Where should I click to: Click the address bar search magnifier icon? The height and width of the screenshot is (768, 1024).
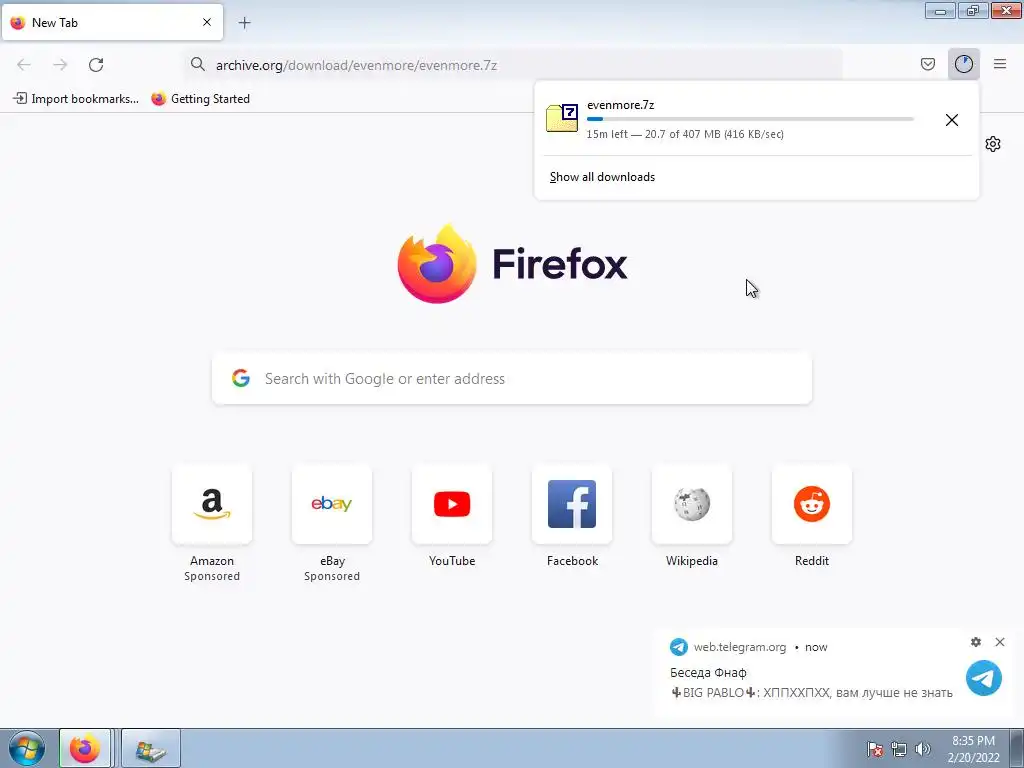[x=198, y=64]
